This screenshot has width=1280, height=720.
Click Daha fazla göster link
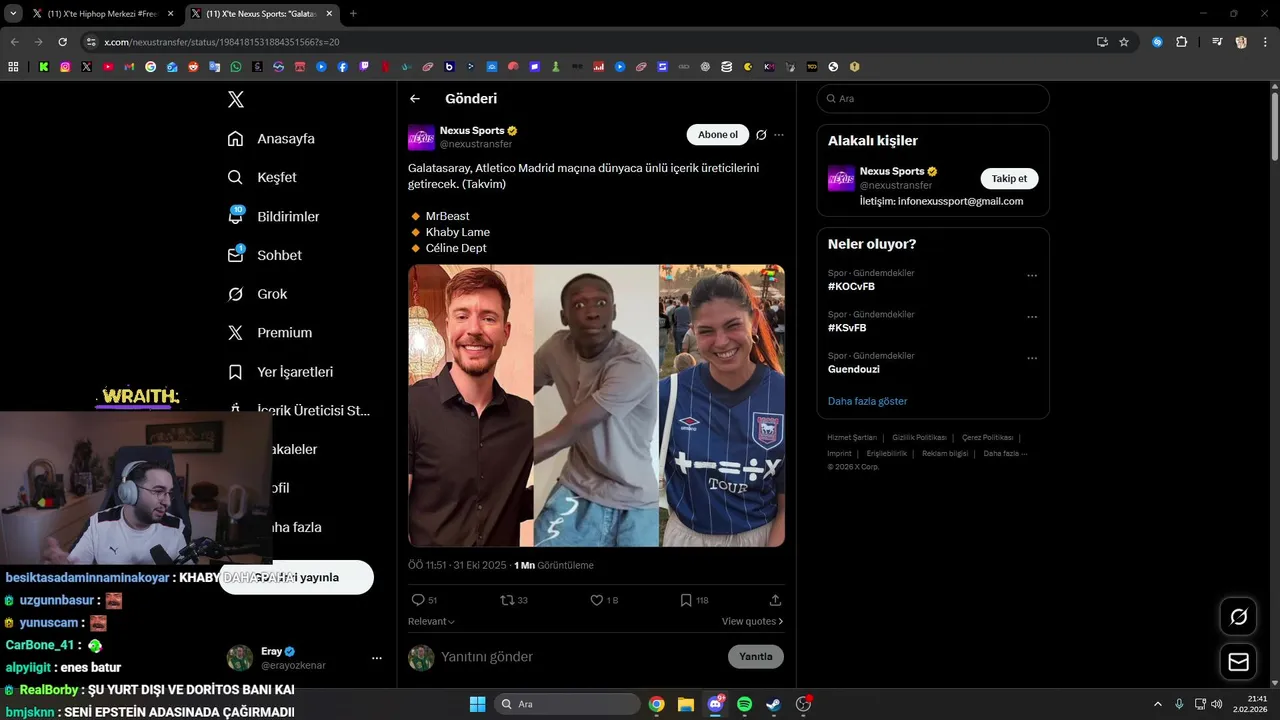[x=867, y=401]
